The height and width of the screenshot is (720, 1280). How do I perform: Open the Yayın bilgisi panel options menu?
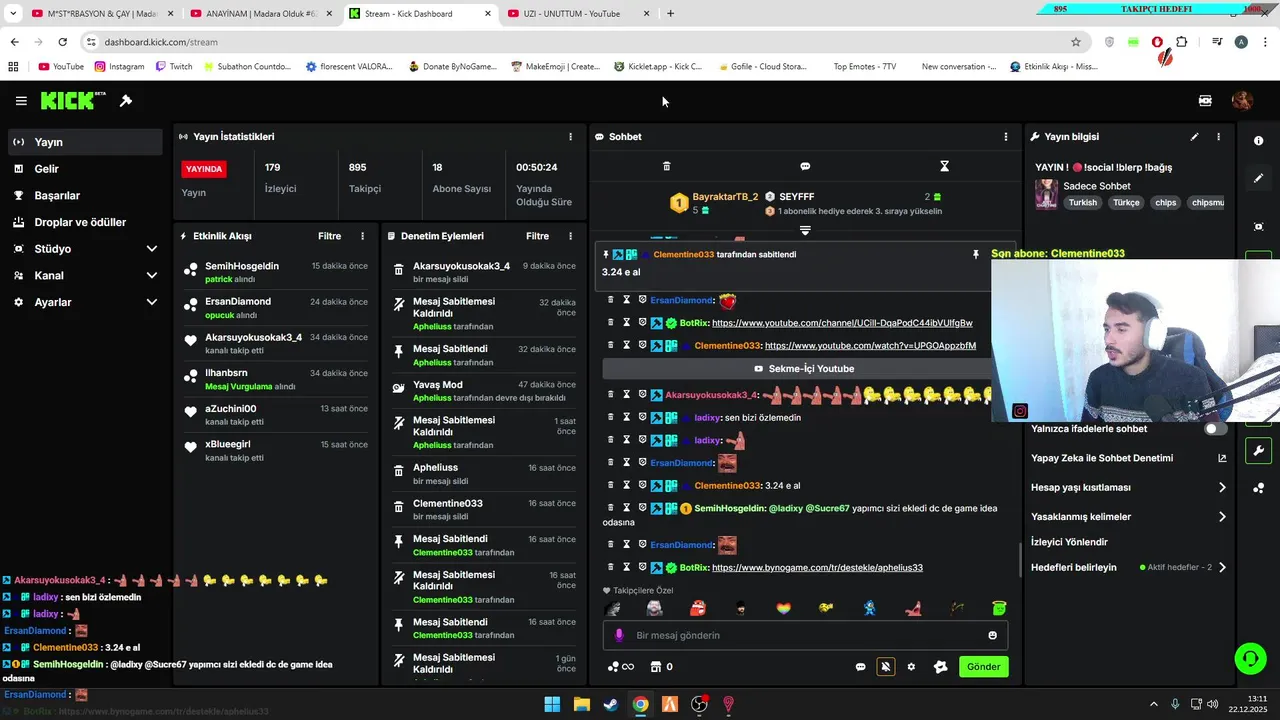1218,137
